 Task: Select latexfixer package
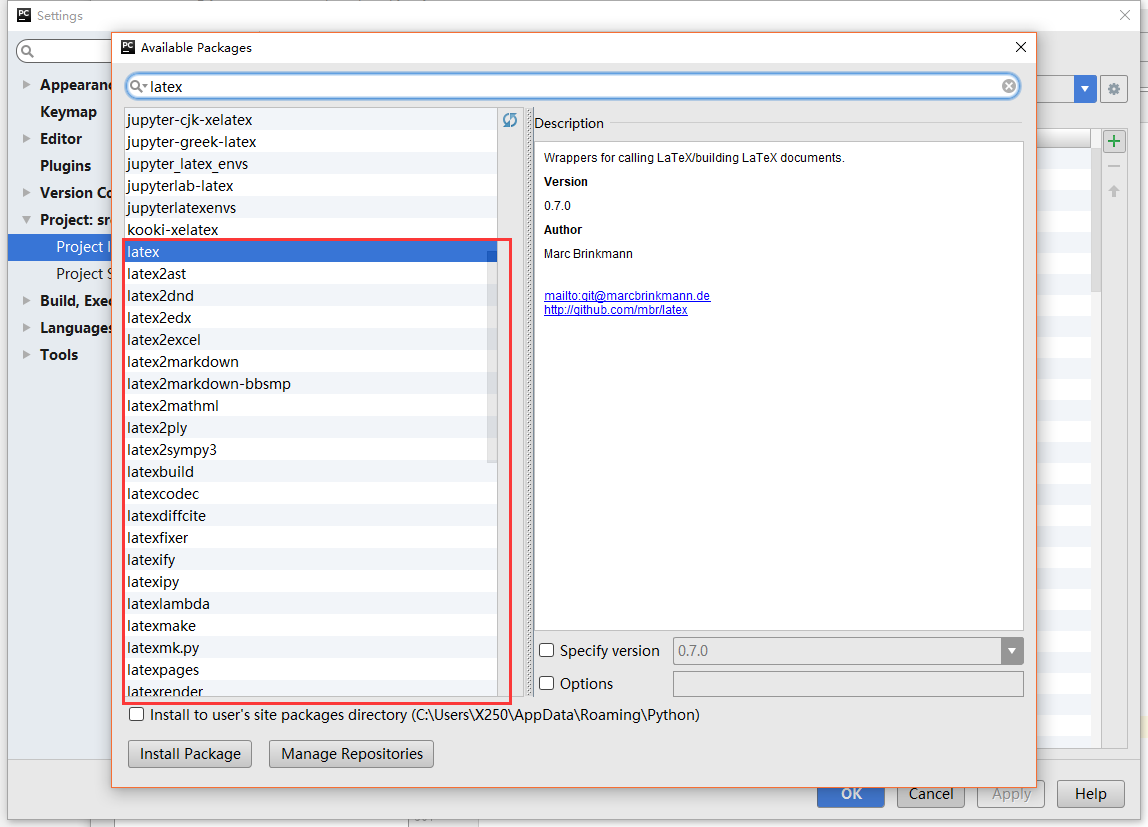(x=310, y=537)
